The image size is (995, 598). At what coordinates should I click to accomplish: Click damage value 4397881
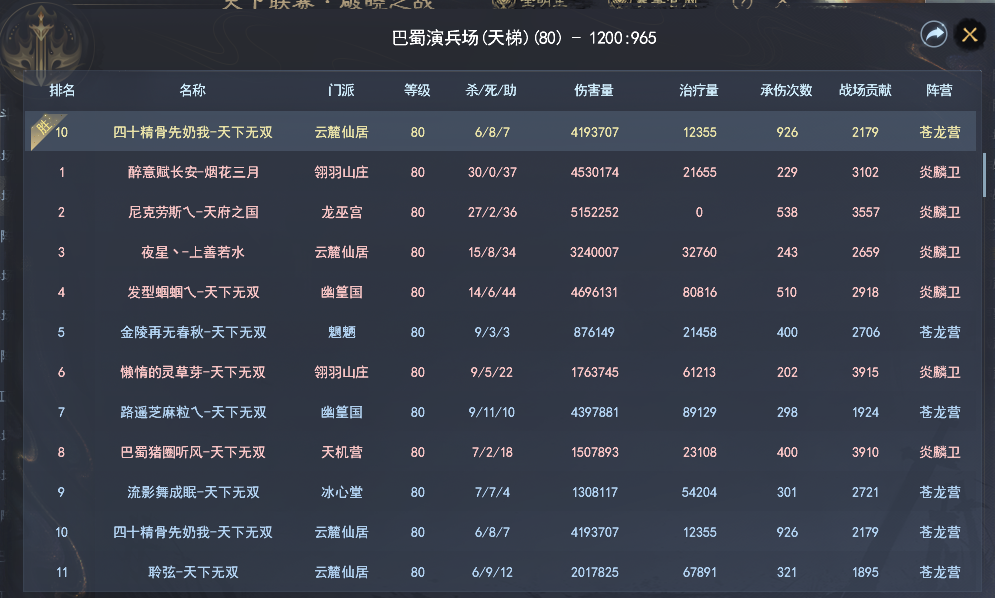tap(595, 412)
